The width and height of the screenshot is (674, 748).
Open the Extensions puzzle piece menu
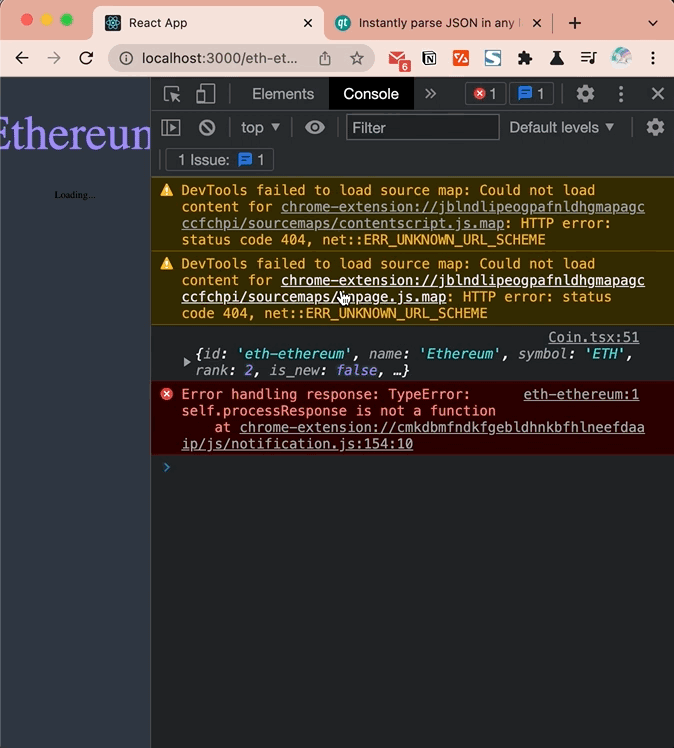pyautogui.click(x=525, y=58)
